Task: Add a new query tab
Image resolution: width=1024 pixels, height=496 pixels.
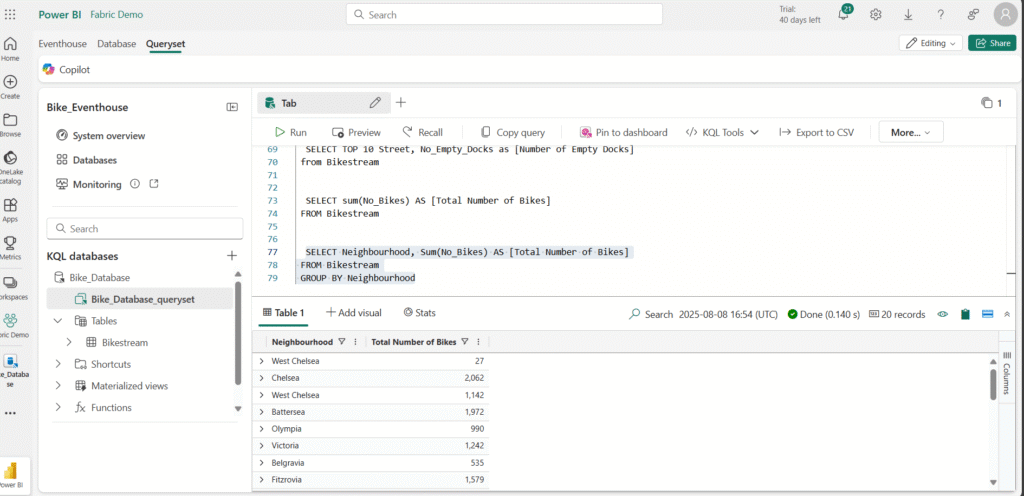Action: (401, 102)
